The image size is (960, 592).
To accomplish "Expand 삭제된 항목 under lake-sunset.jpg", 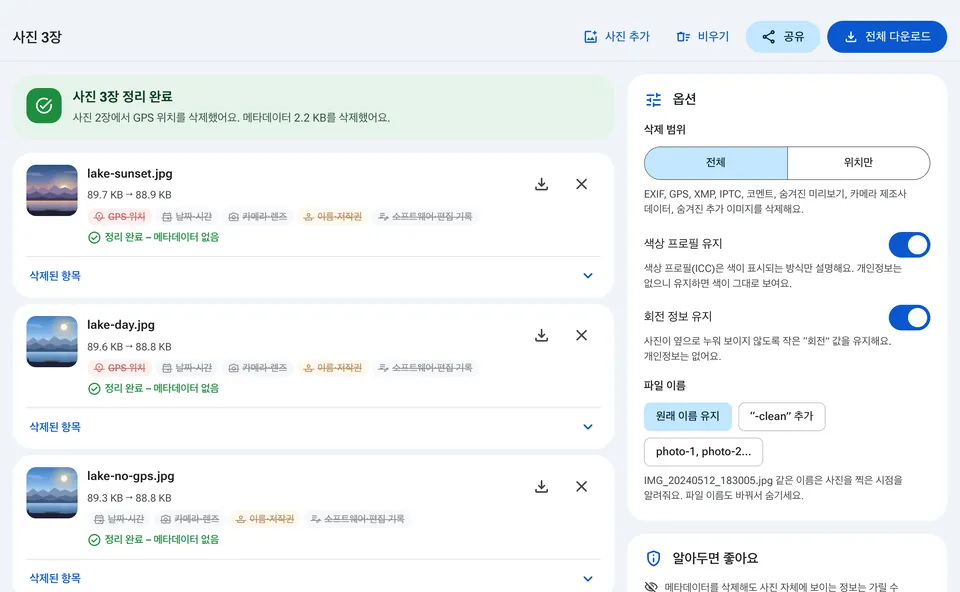I will click(x=313, y=276).
